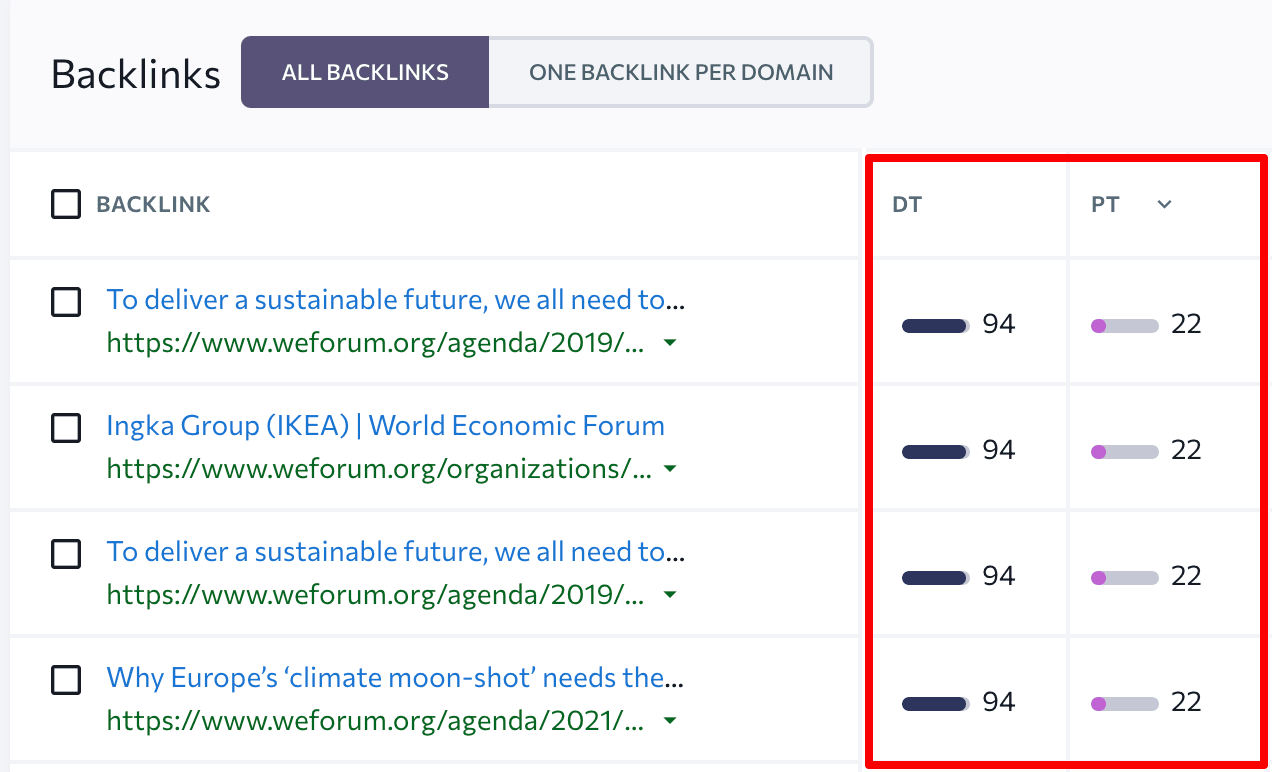This screenshot has height=772, width=1273.
Task: Switch to the ALL BACKLINKS tab
Action: pyautogui.click(x=365, y=72)
